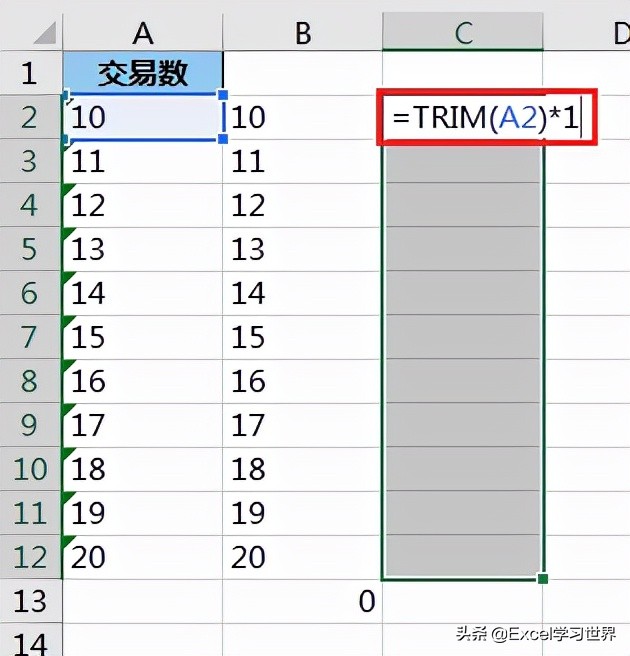
Task: Select cell B8 containing 16
Action: click(302, 381)
